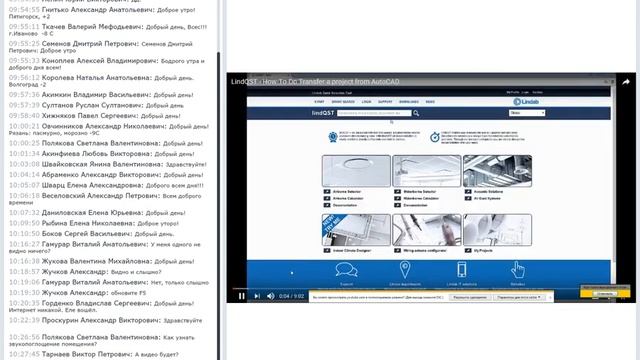Select chat message from Жукова Валентина Михайловна
The image size is (640, 360).
(102, 261)
